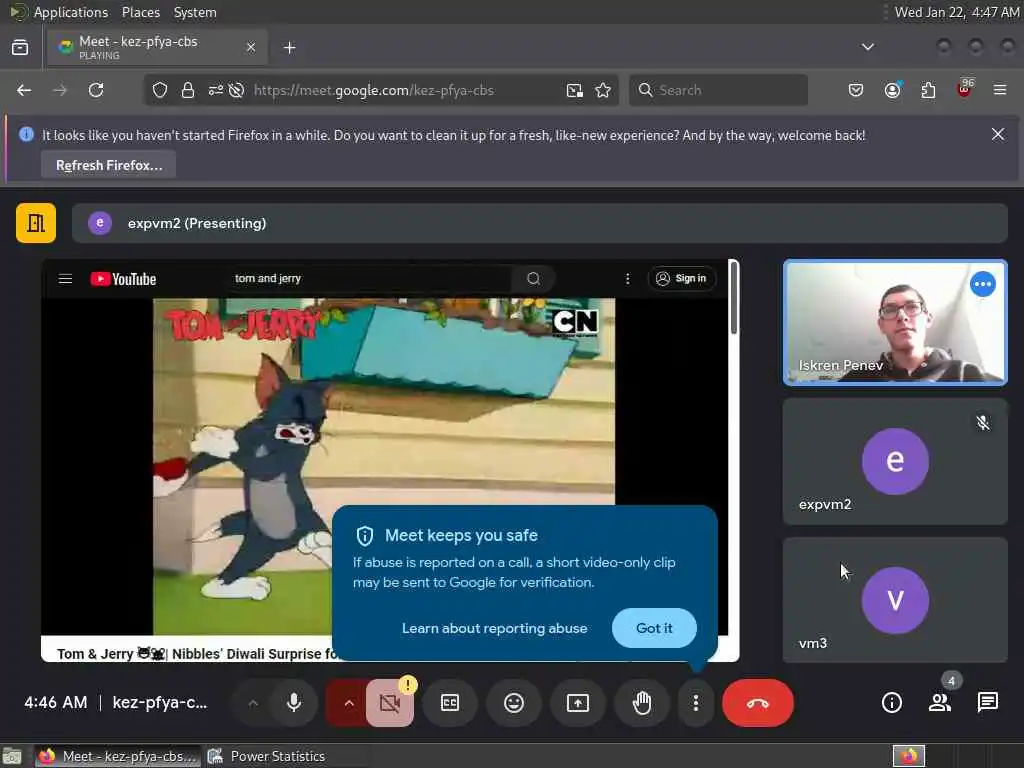
Task: Open Firefox account icon
Action: pos(892,90)
